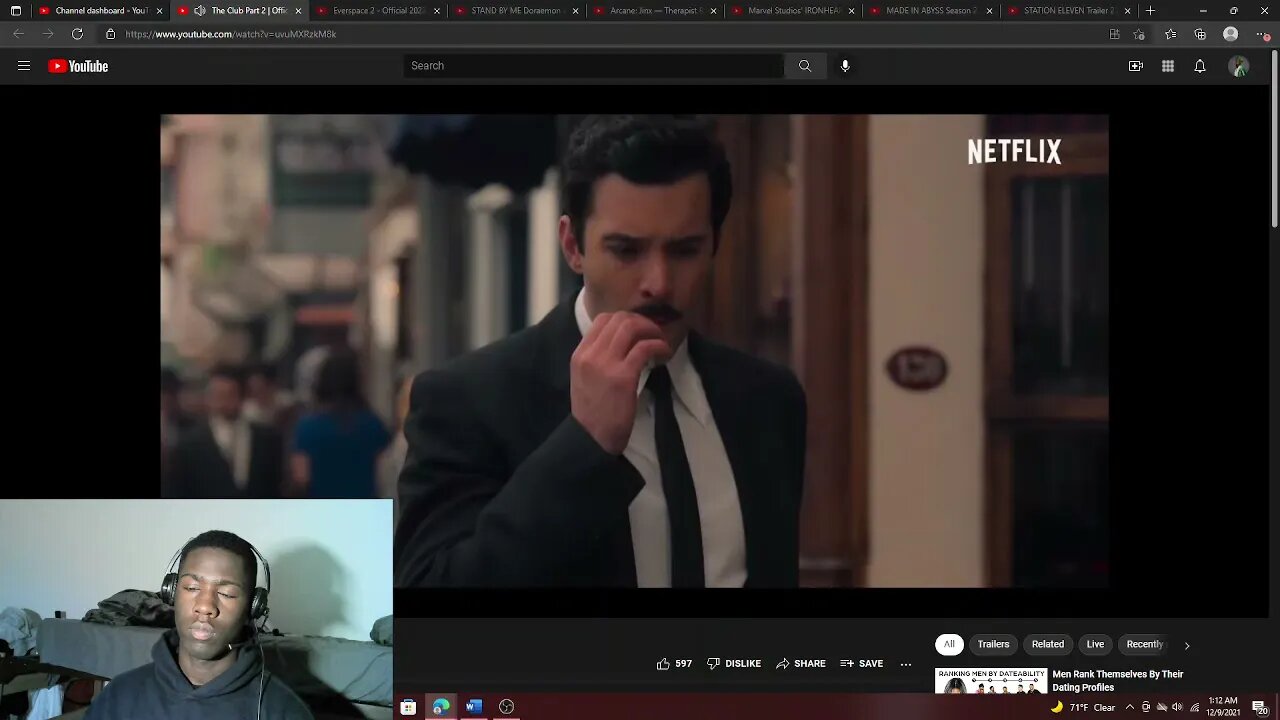Screen dimensions: 1280x720
Task: Show more filter chips with right arrow
Action: [1187, 645]
